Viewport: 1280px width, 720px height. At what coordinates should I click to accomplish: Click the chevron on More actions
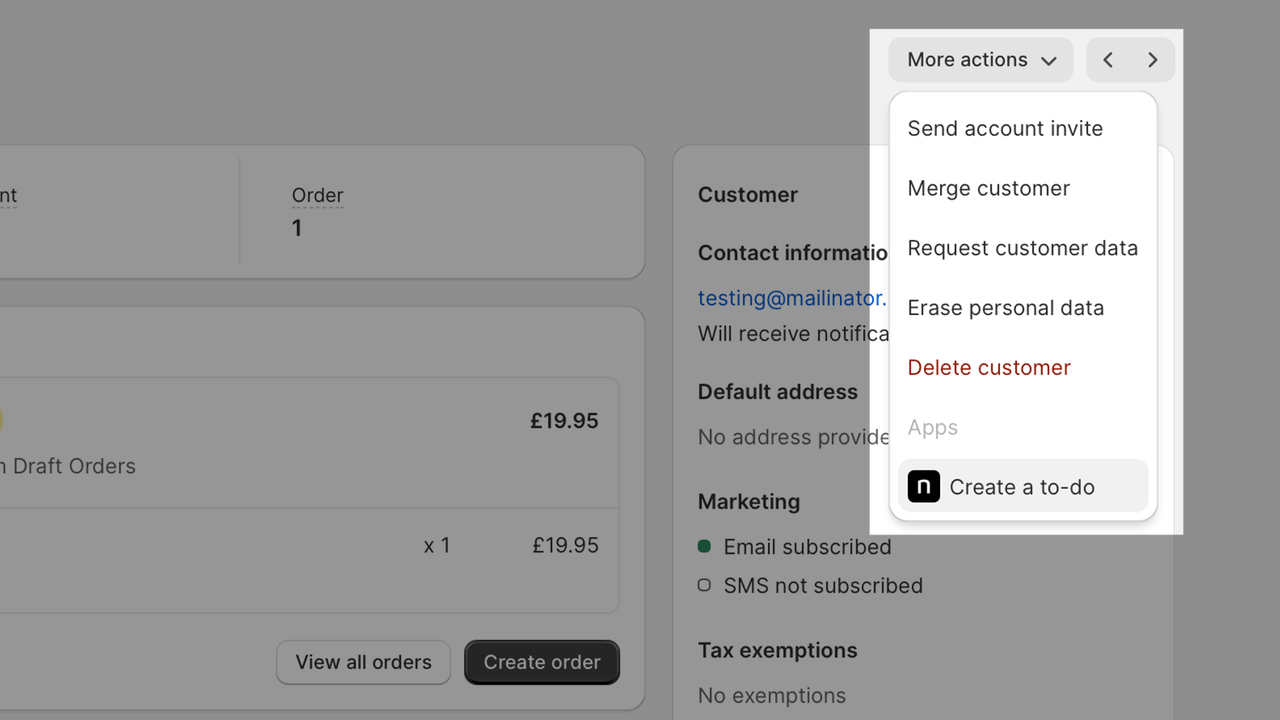1048,61
